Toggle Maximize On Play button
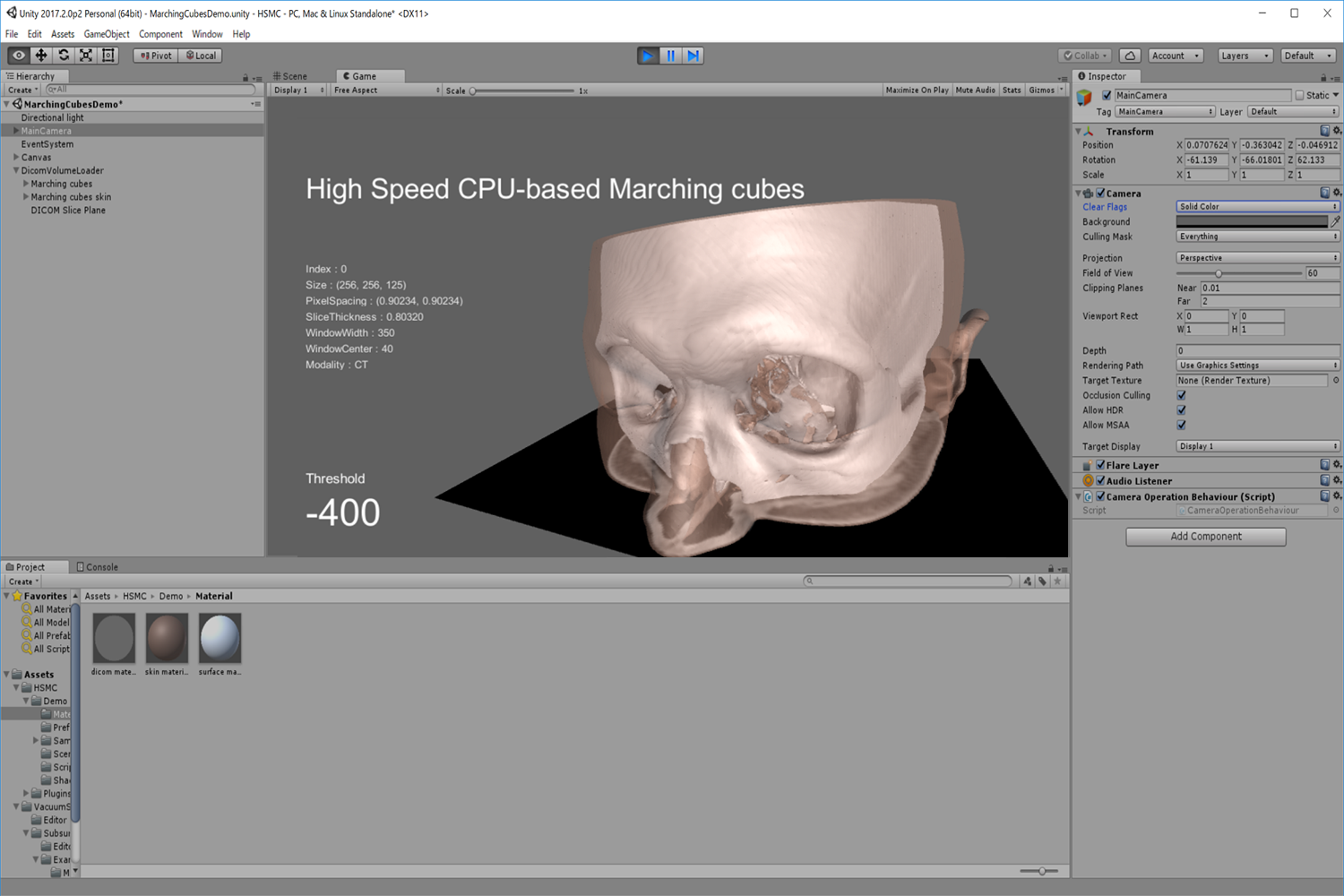1344x896 pixels. pos(917,90)
